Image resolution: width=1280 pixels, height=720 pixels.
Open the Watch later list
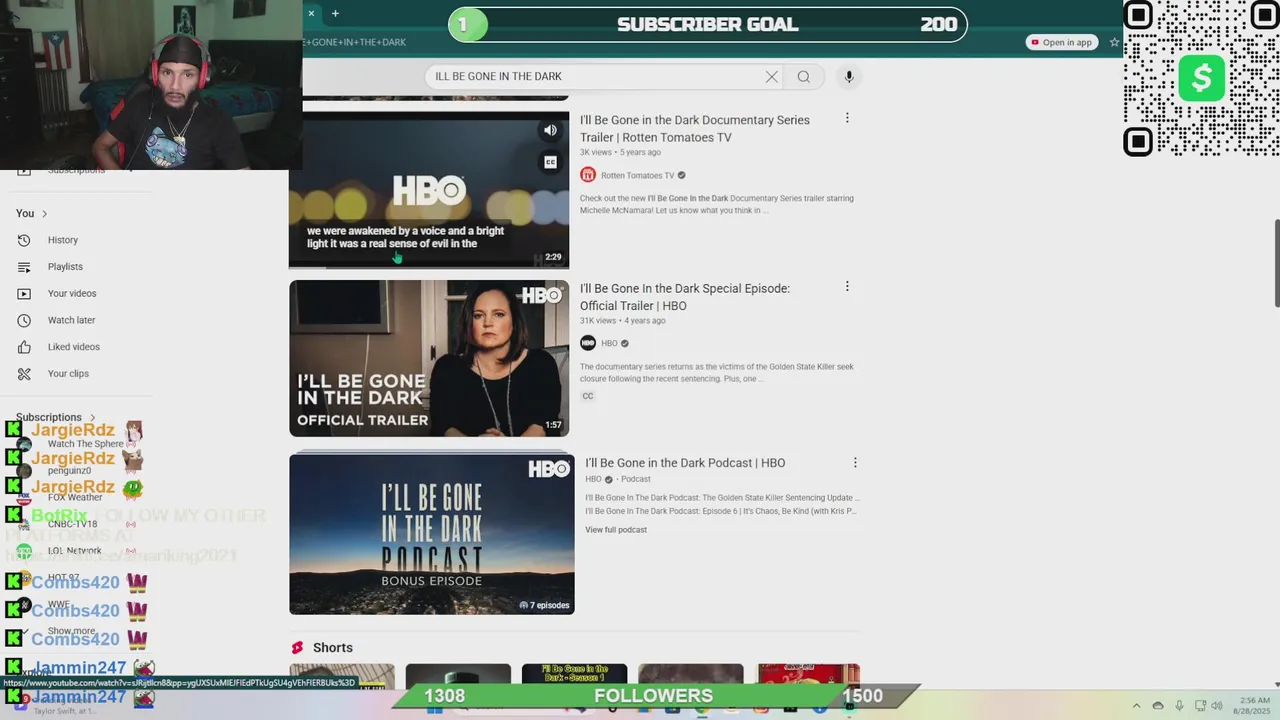(71, 320)
